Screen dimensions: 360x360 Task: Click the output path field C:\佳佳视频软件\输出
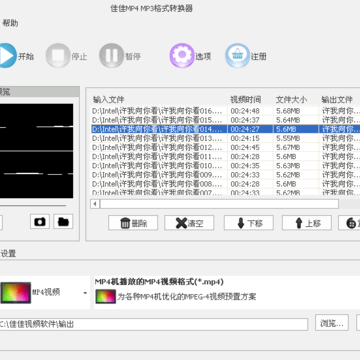click(x=154, y=324)
